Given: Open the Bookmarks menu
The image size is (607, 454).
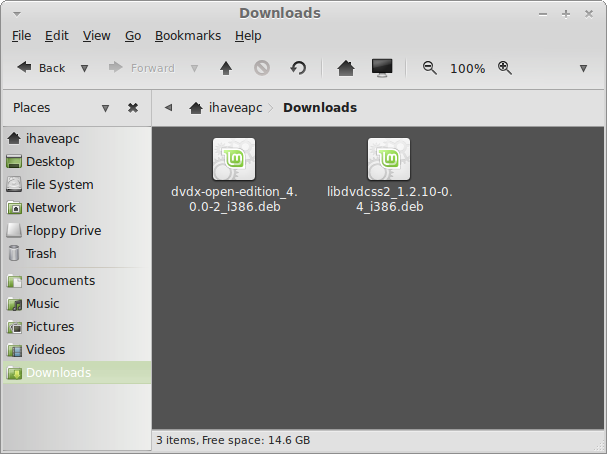Looking at the screenshot, I should click(188, 36).
